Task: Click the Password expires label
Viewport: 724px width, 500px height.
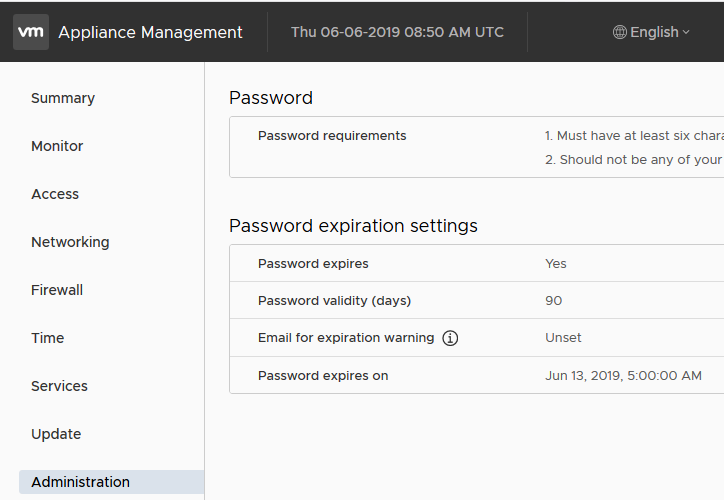Action: point(313,264)
